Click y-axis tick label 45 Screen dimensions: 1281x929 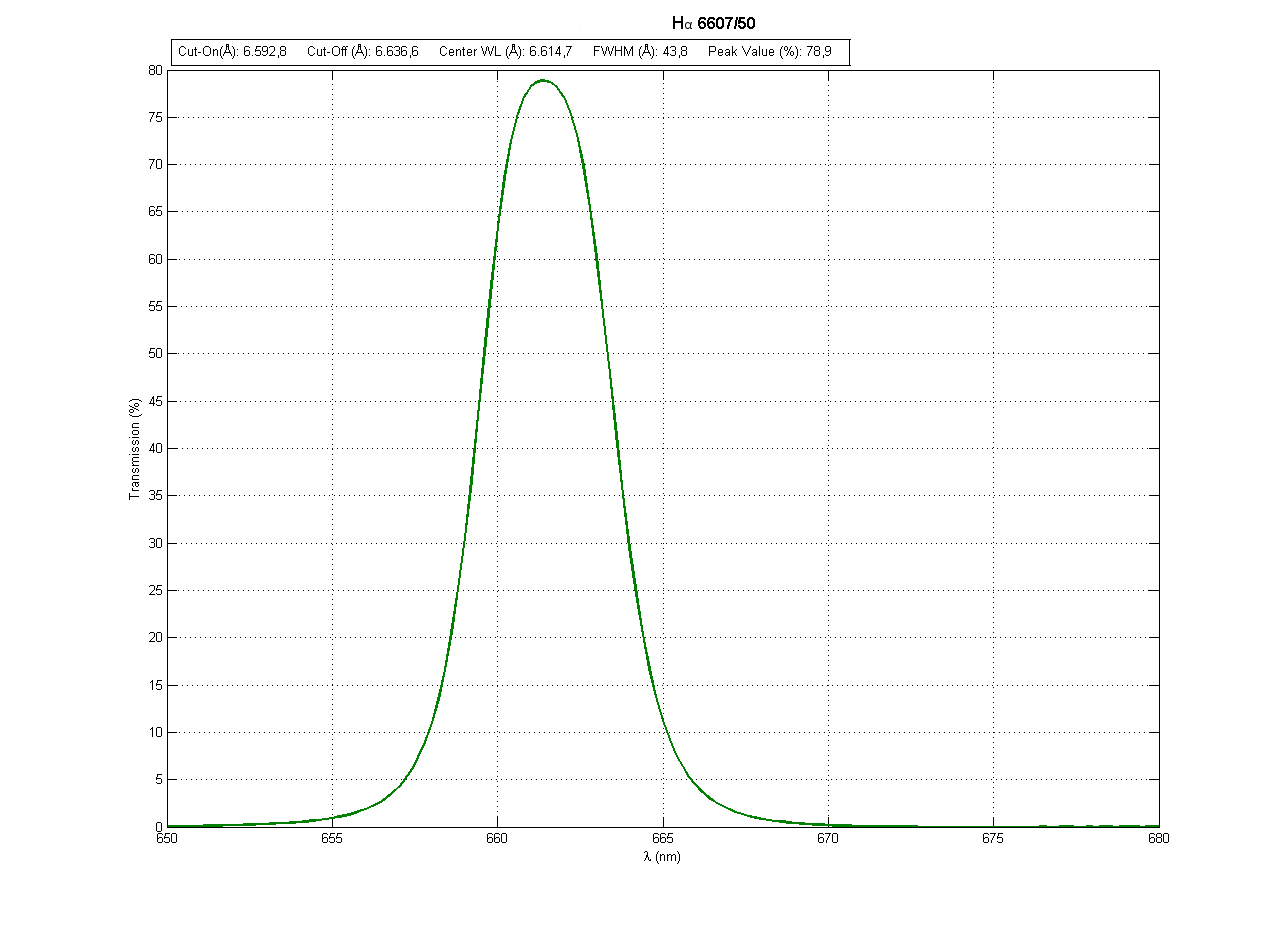(155, 401)
